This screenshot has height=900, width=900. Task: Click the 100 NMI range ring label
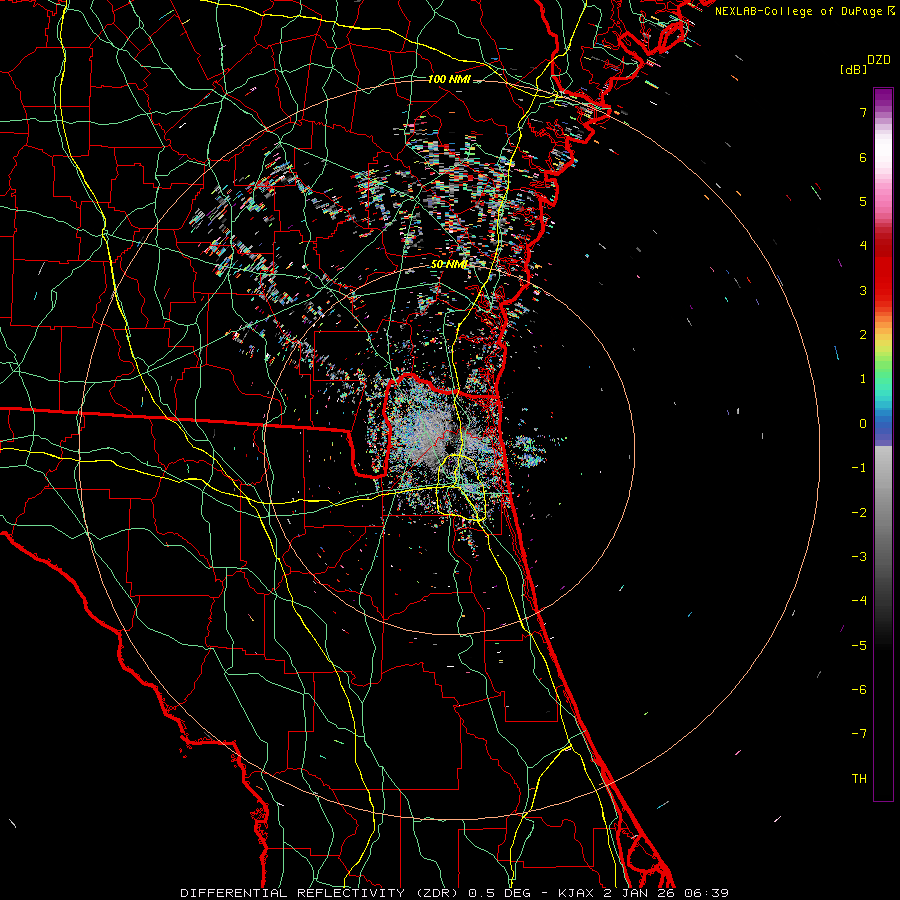[x=449, y=79]
